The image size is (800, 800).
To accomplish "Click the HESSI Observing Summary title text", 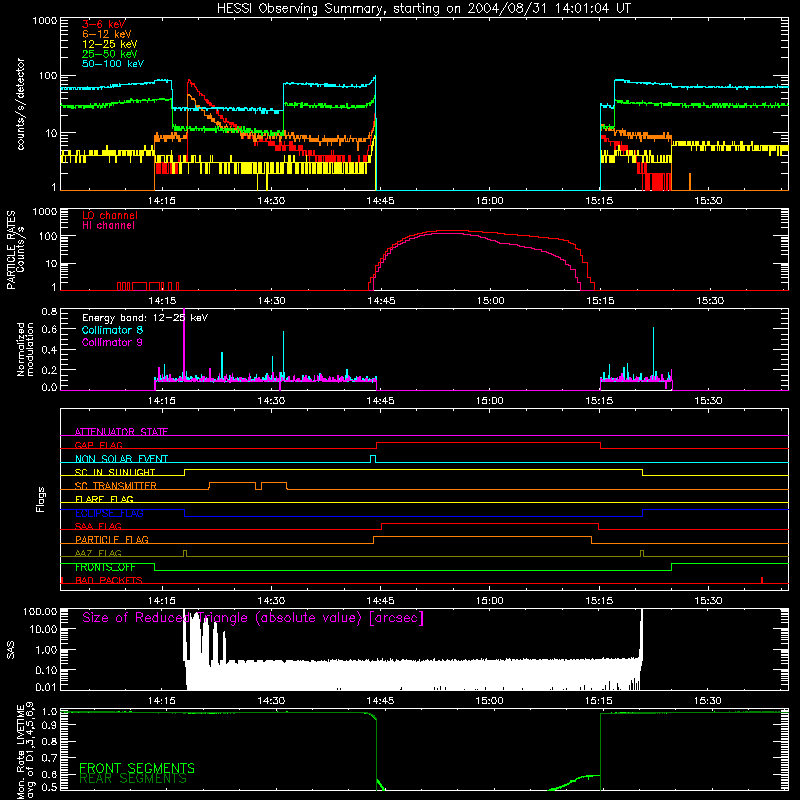I will tap(423, 9).
